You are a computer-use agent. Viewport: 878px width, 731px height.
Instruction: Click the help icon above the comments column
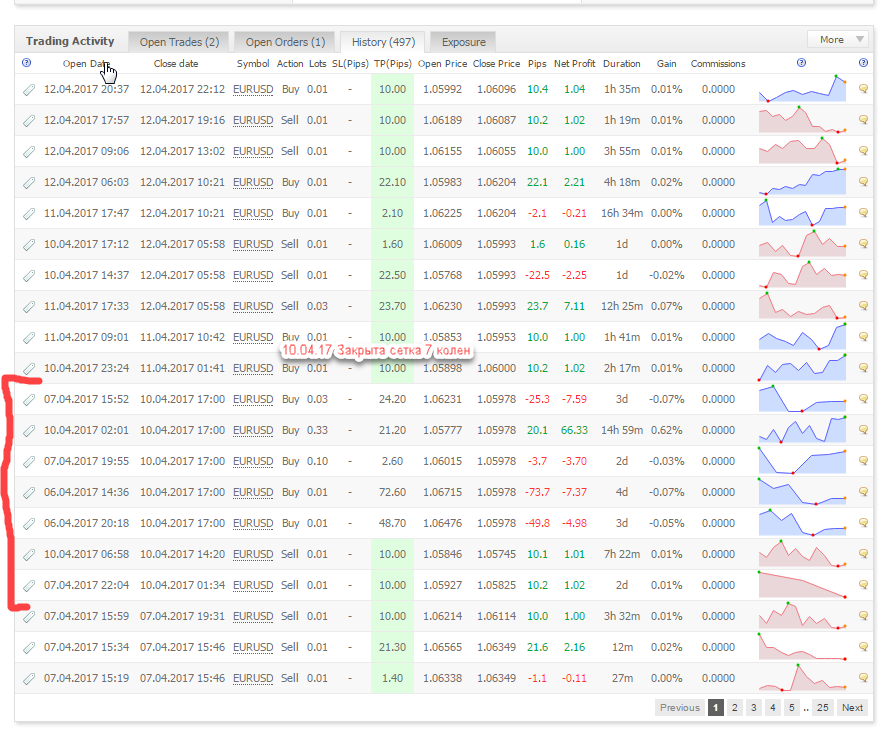point(863,63)
